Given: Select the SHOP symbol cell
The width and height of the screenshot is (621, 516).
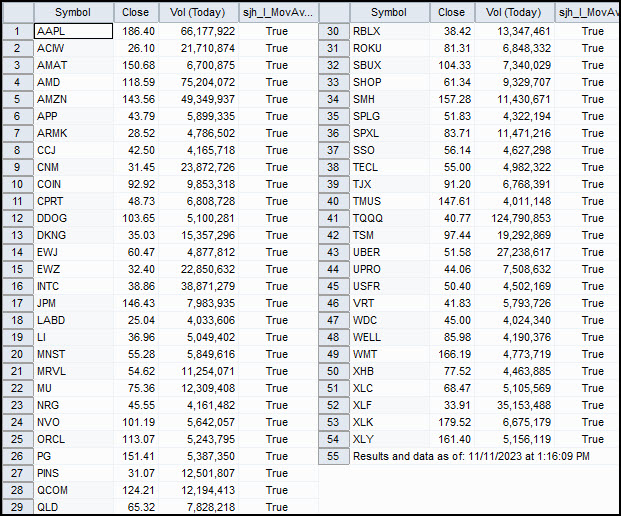Looking at the screenshot, I should (x=390, y=82).
